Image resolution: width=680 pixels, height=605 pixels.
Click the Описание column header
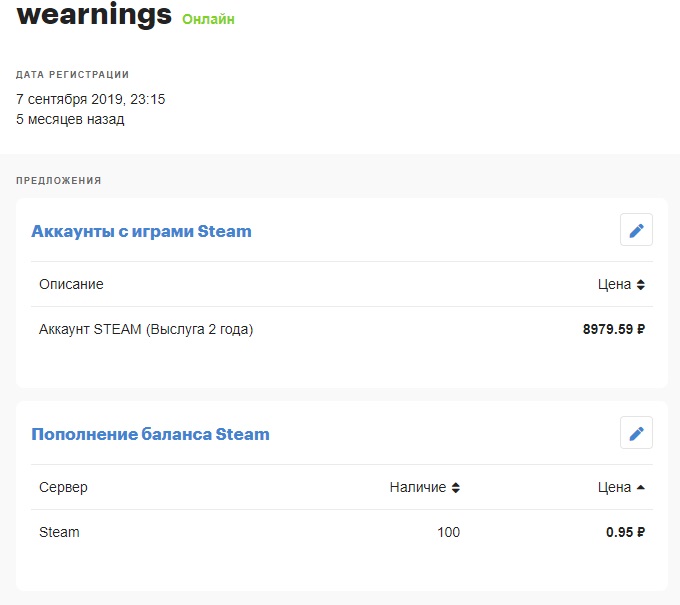coord(71,284)
